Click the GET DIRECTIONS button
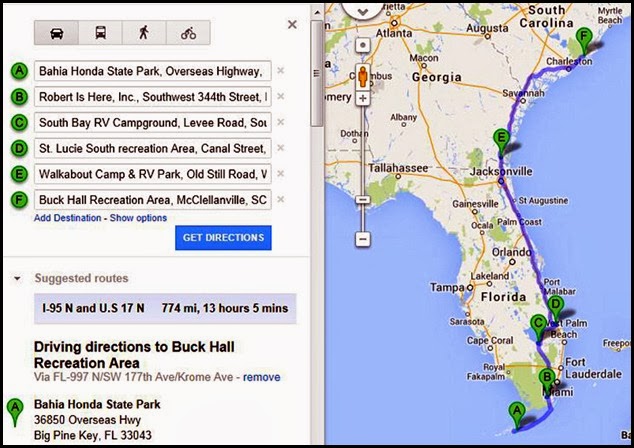Screen dimensions: 634x448 tap(223, 238)
